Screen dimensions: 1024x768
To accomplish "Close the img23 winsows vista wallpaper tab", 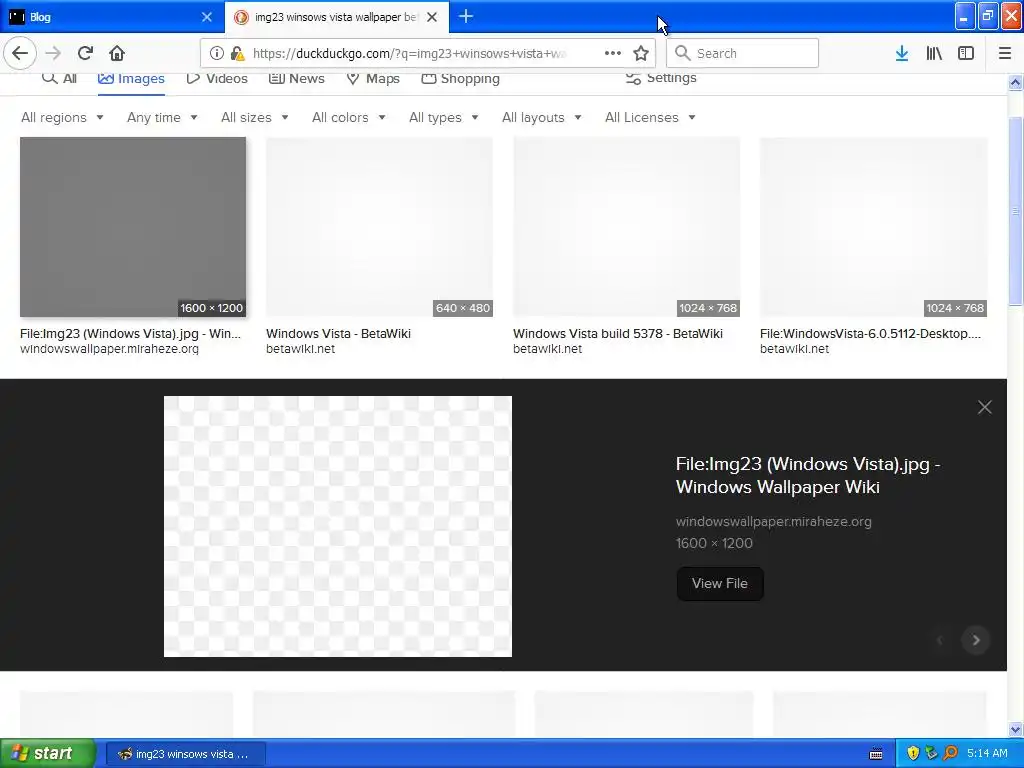I will pos(432,17).
